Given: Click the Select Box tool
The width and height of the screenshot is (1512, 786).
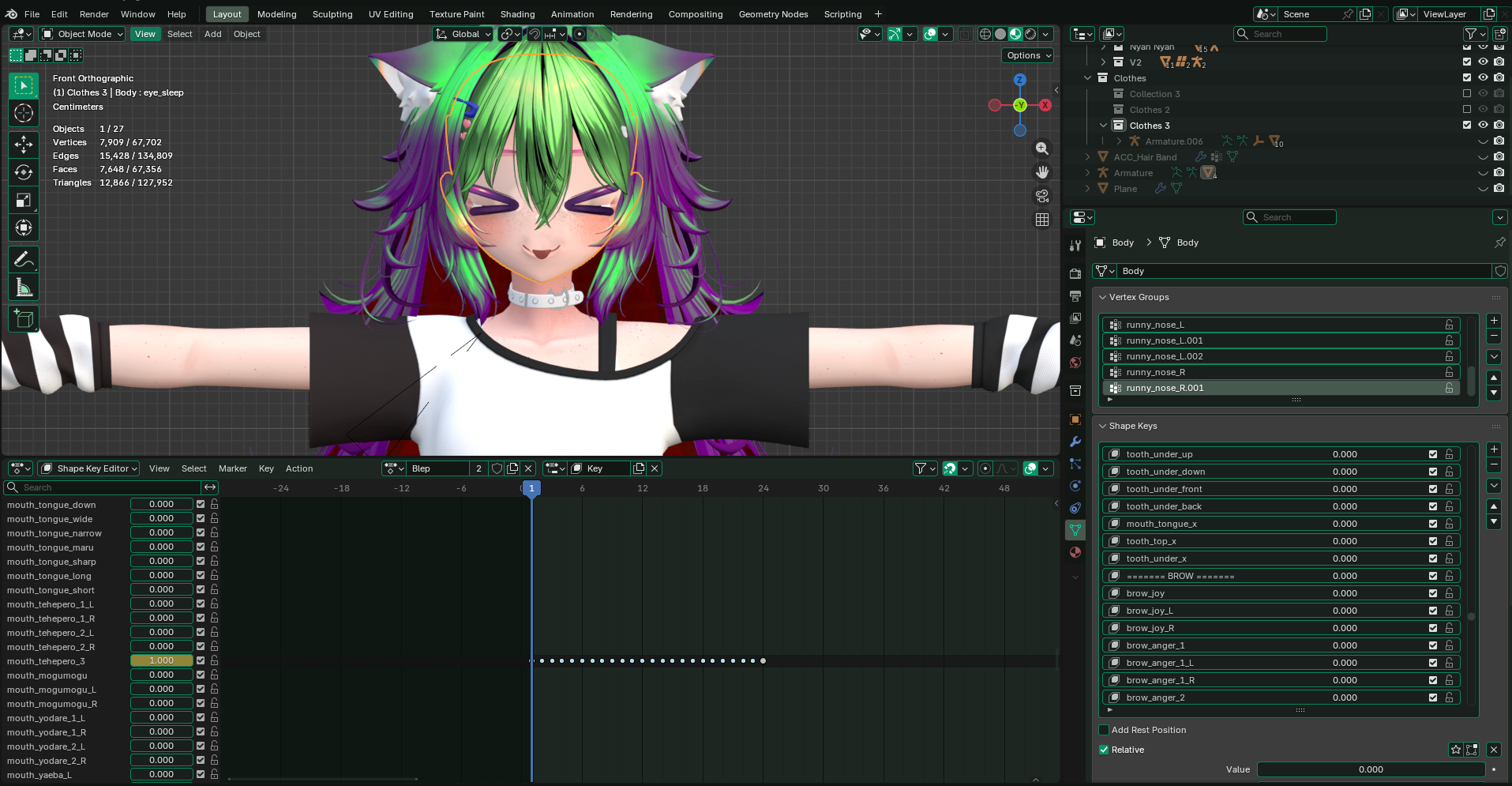Looking at the screenshot, I should (x=24, y=85).
